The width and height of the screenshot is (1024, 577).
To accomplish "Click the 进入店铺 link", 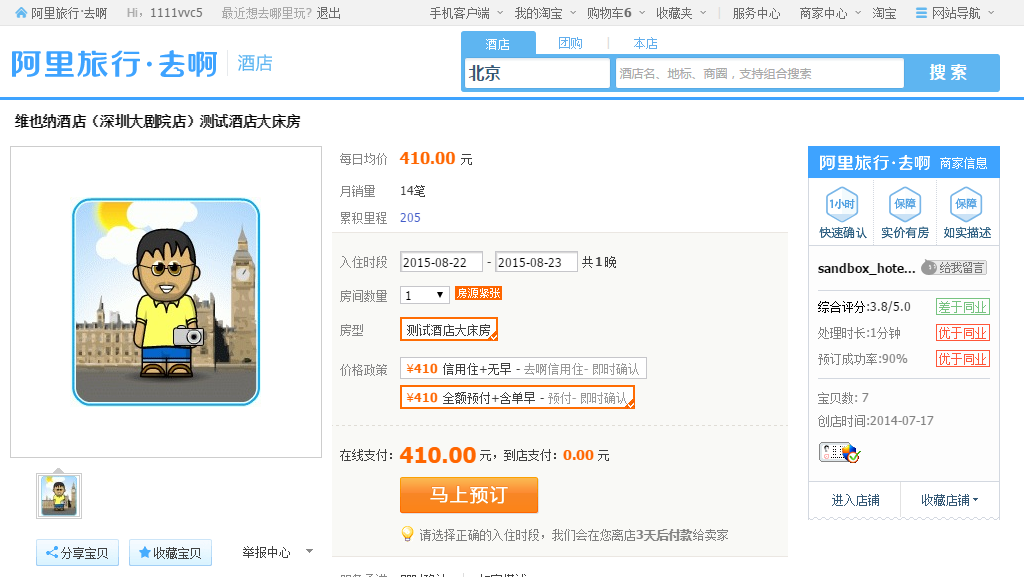I will (x=855, y=500).
